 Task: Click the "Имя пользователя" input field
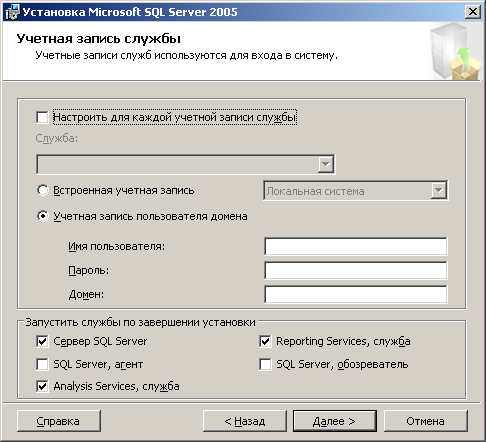pos(356,246)
